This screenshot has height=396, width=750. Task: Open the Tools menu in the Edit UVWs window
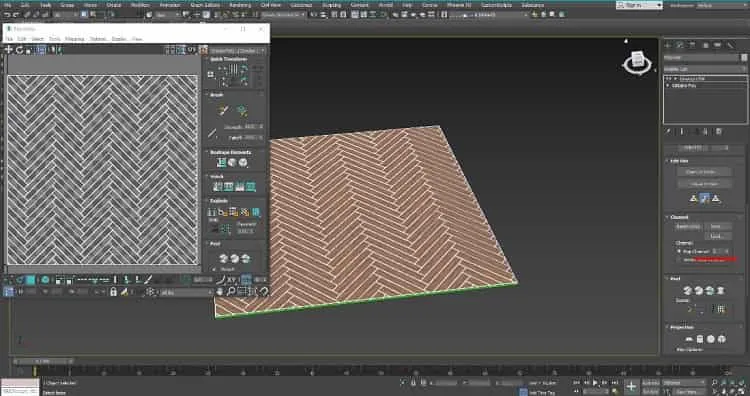55,39
